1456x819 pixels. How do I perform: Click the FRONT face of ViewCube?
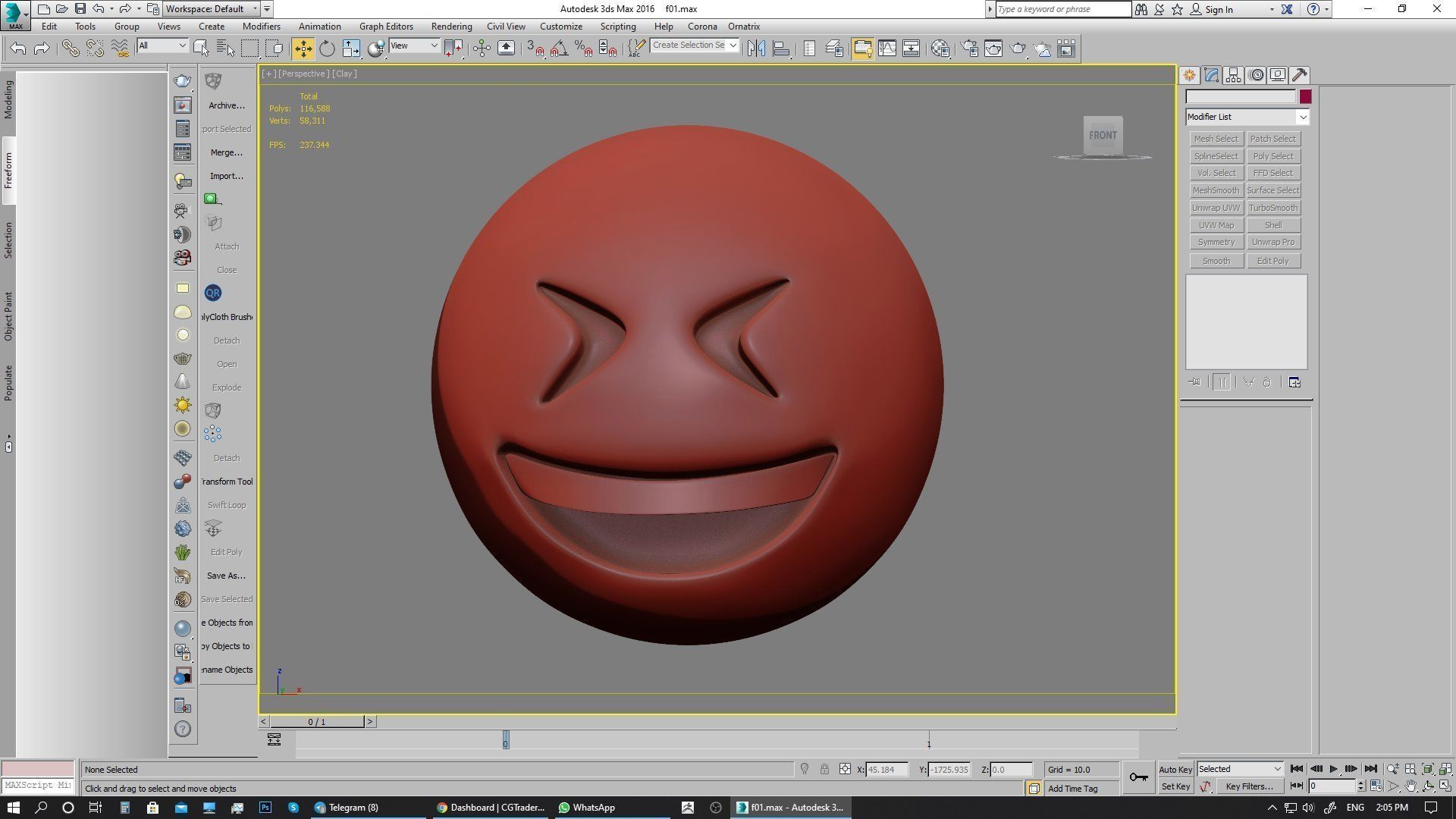(1103, 135)
